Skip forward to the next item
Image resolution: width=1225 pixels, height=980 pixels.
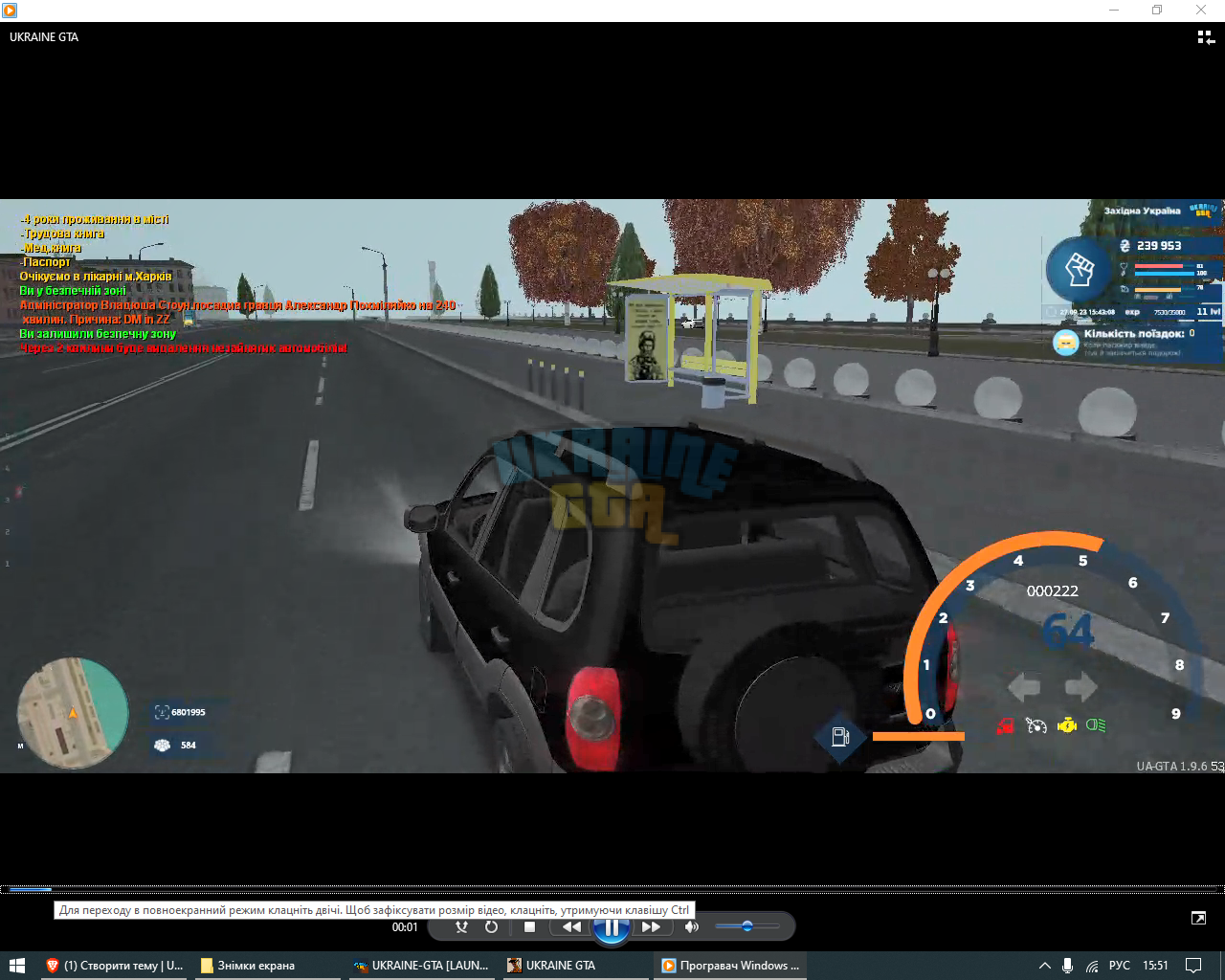click(x=651, y=926)
